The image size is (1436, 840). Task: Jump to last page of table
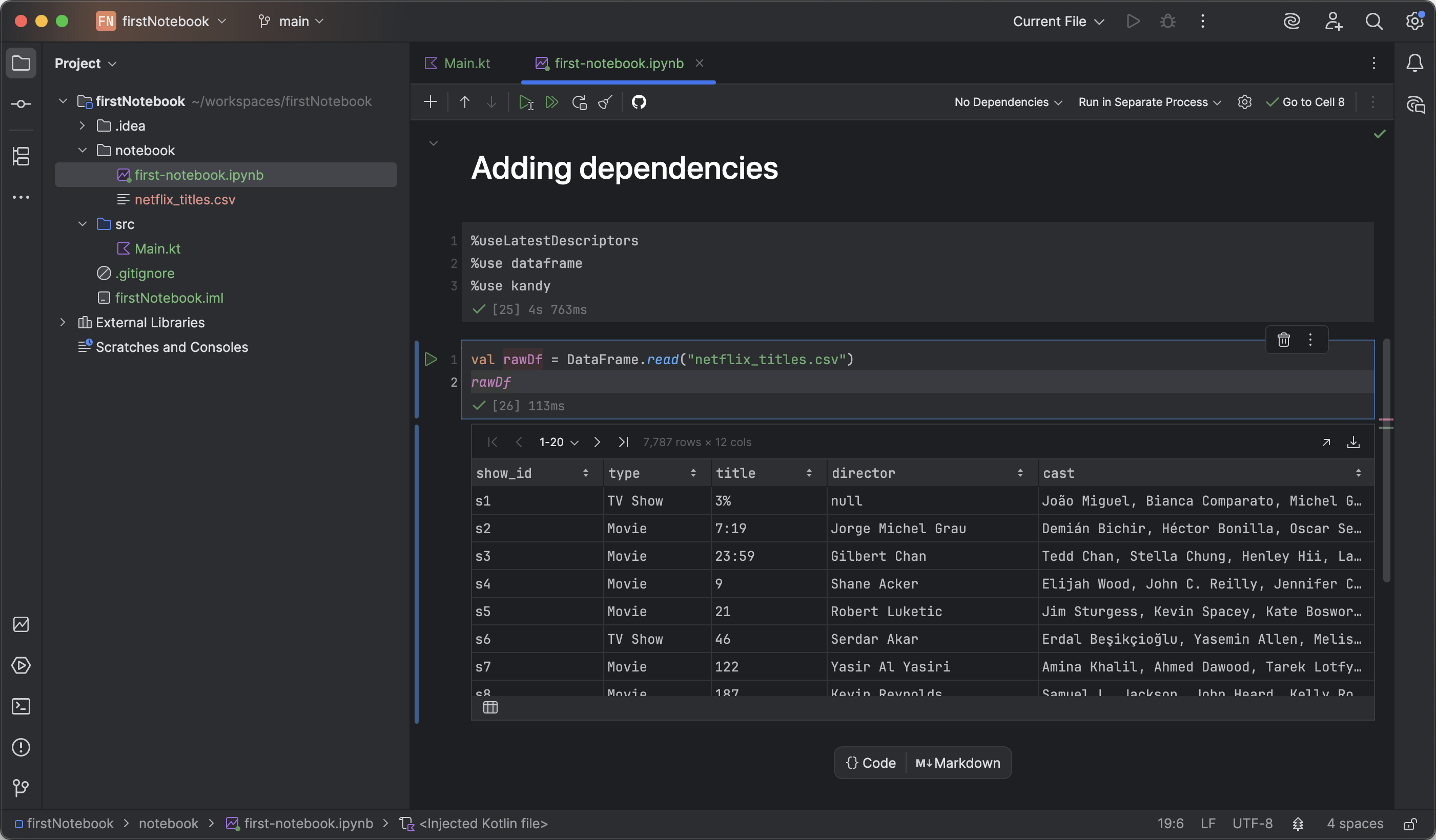tap(623, 442)
